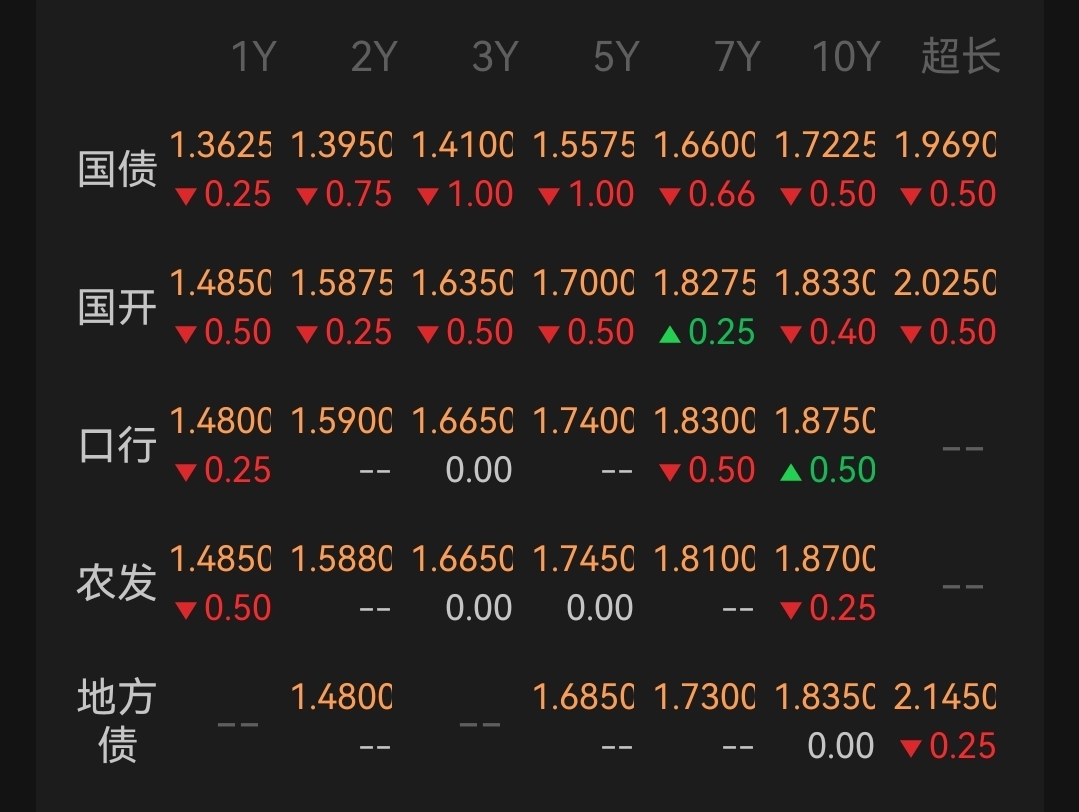Click the red down arrow for 农发 10Y
The image size is (1079, 812).
click(x=791, y=610)
